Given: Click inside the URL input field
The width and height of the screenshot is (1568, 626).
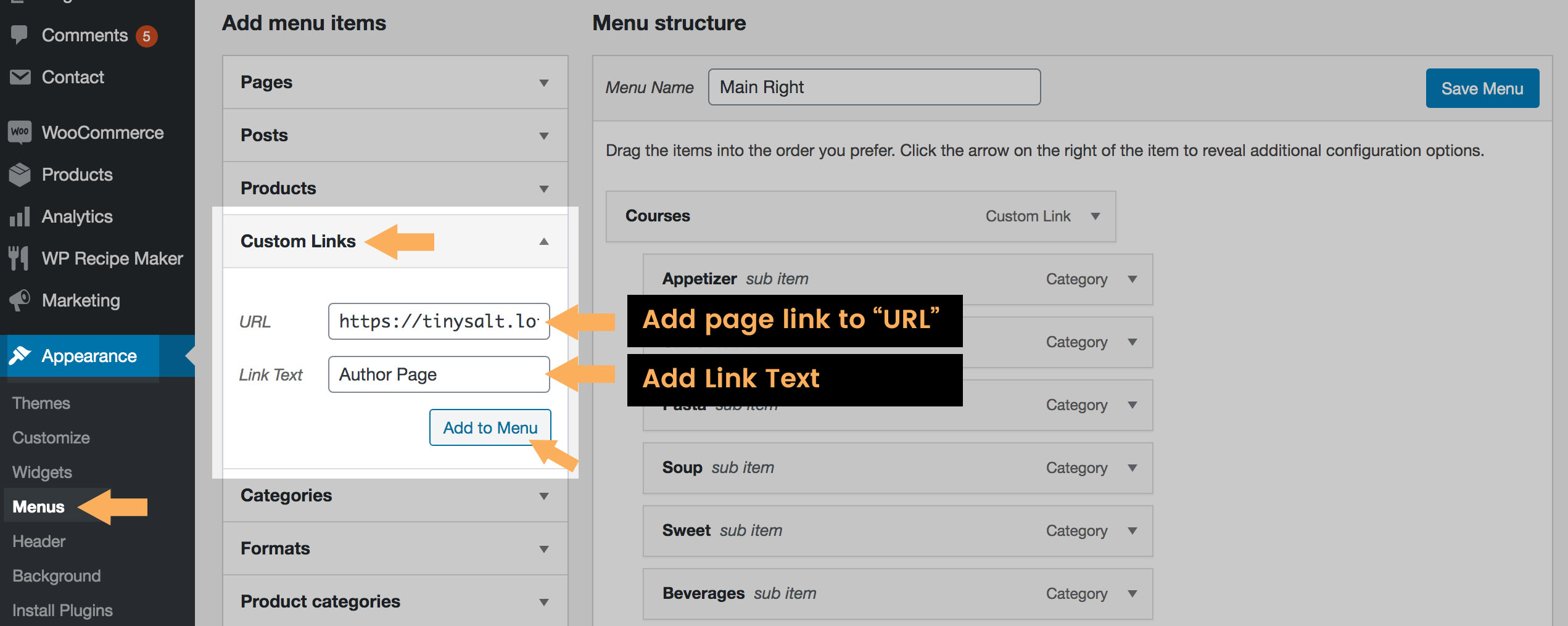Looking at the screenshot, I should coord(438,321).
